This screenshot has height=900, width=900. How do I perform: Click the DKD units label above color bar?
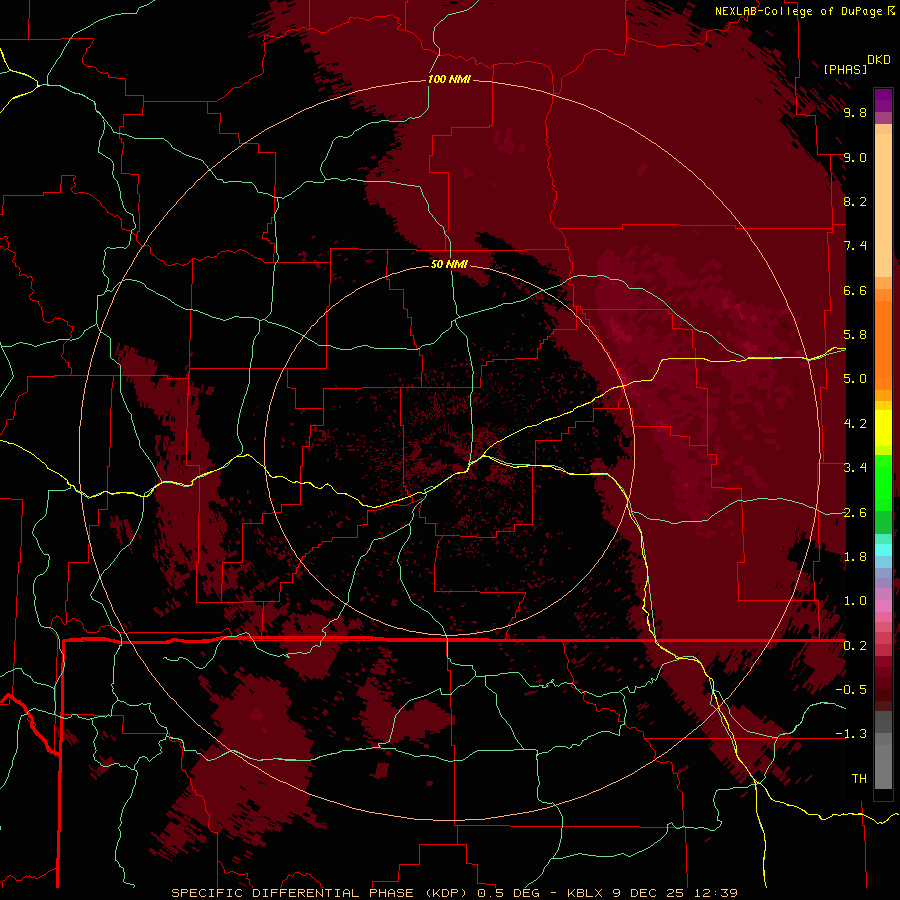pyautogui.click(x=879, y=60)
